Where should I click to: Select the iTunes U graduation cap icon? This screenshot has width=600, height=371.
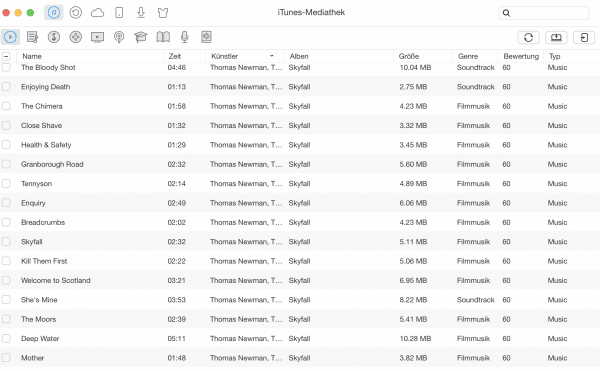point(140,37)
